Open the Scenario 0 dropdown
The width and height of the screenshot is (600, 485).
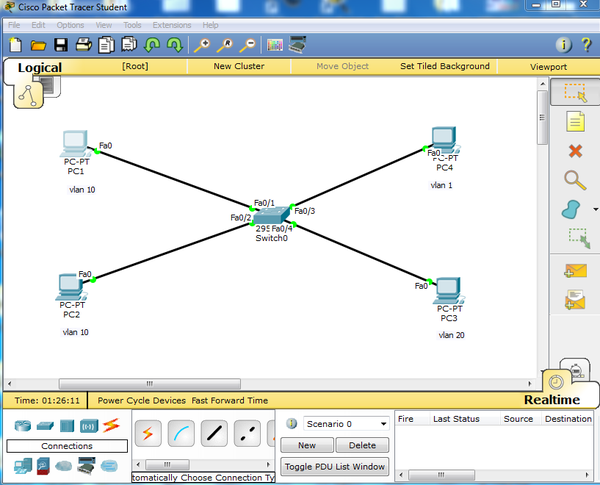(x=346, y=424)
